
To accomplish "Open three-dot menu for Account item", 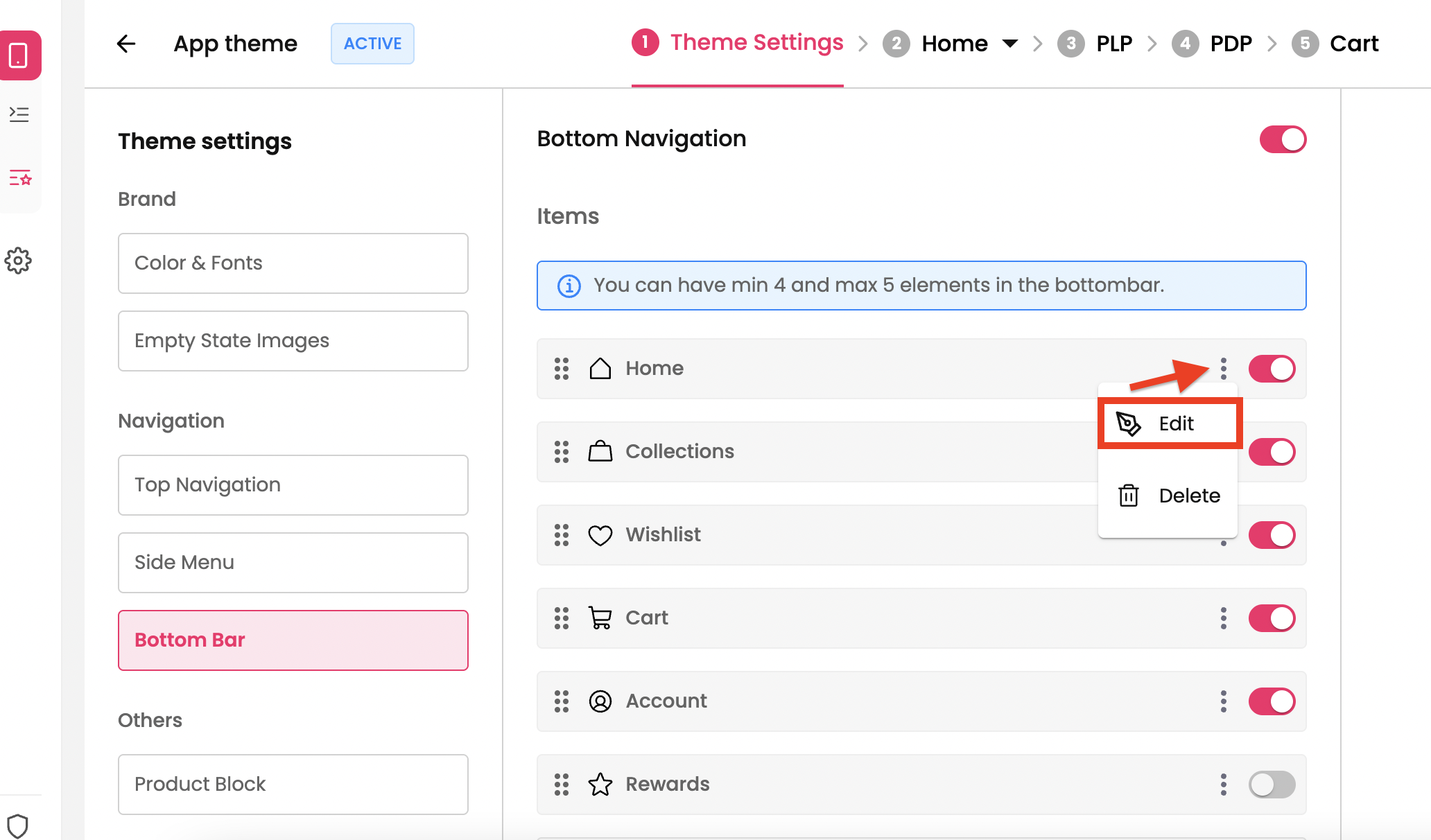I will (1224, 701).
